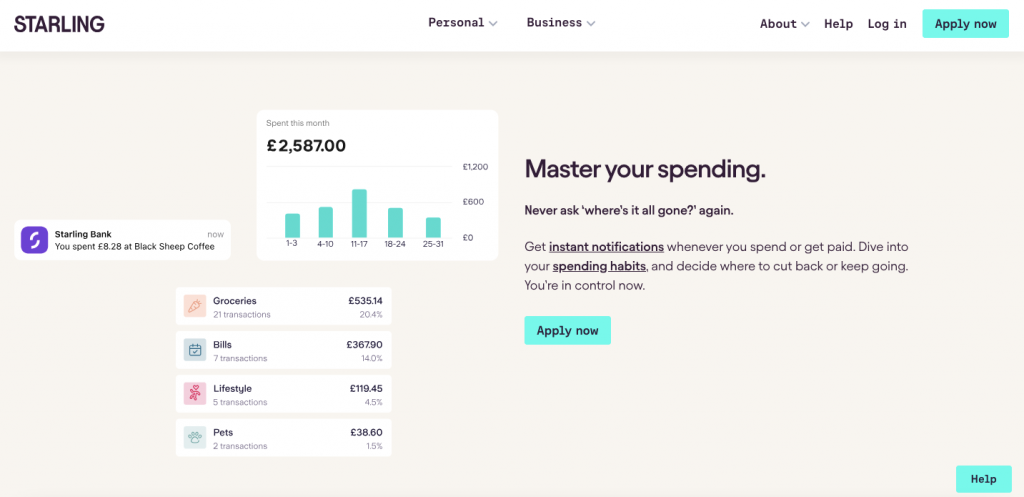
Task: Click the Black Sheep Coffee notification card
Action: 122,240
